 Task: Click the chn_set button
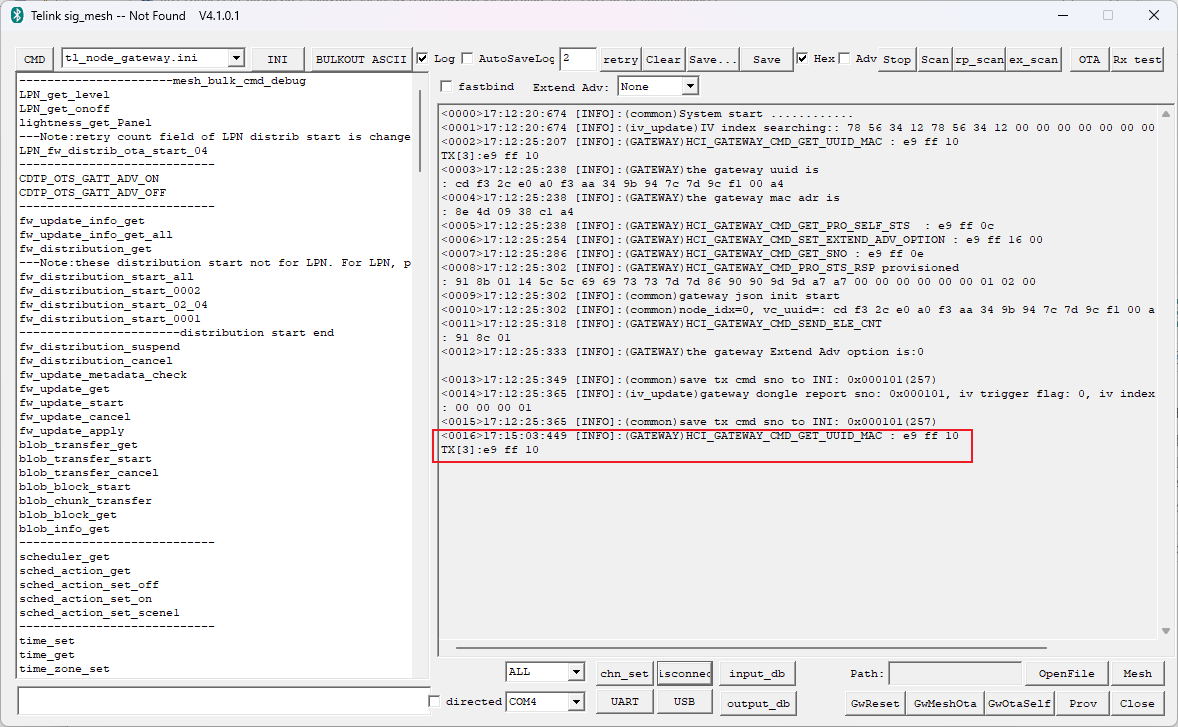point(624,674)
